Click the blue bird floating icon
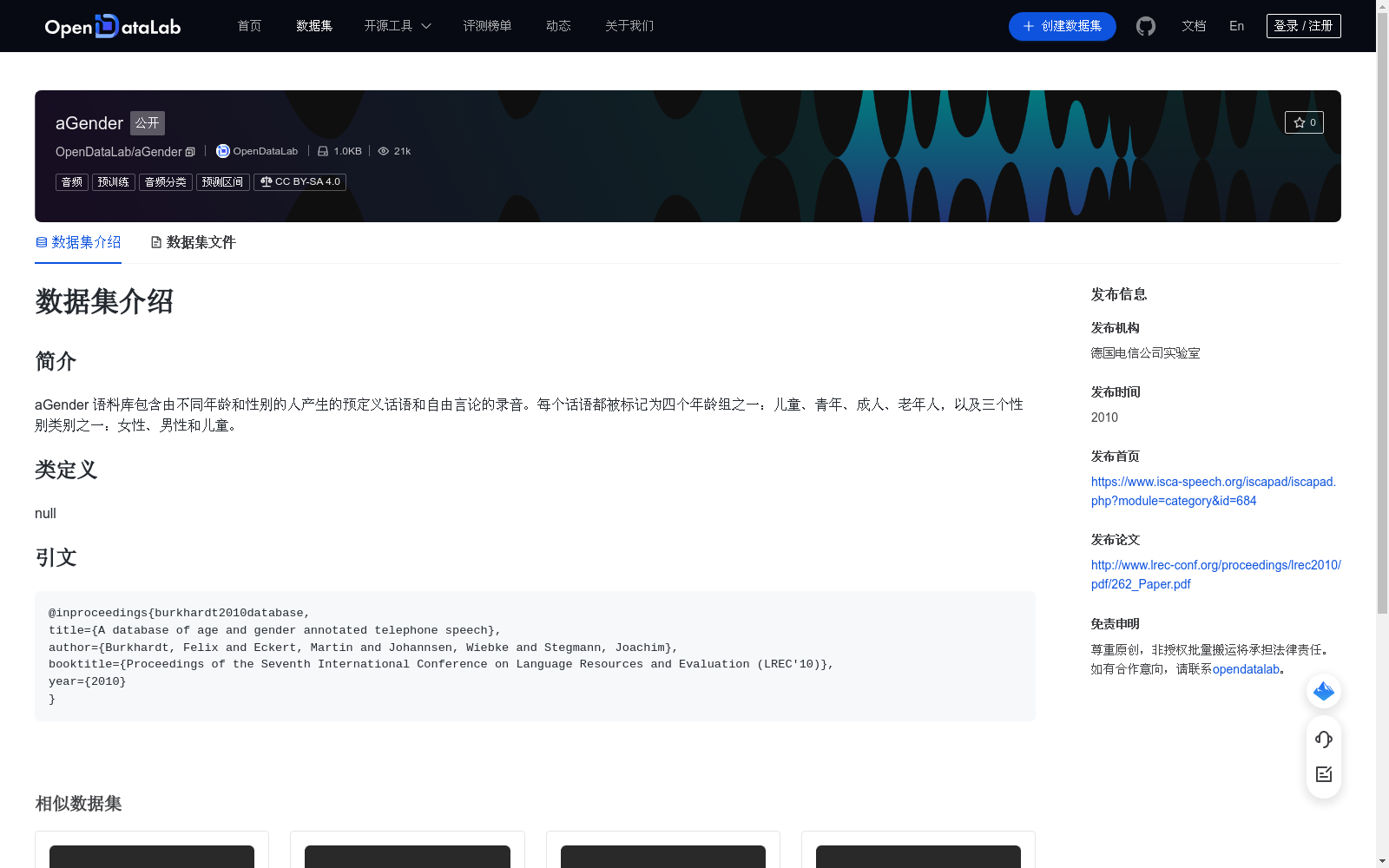Viewport: 1389px width, 868px height. tap(1324, 691)
